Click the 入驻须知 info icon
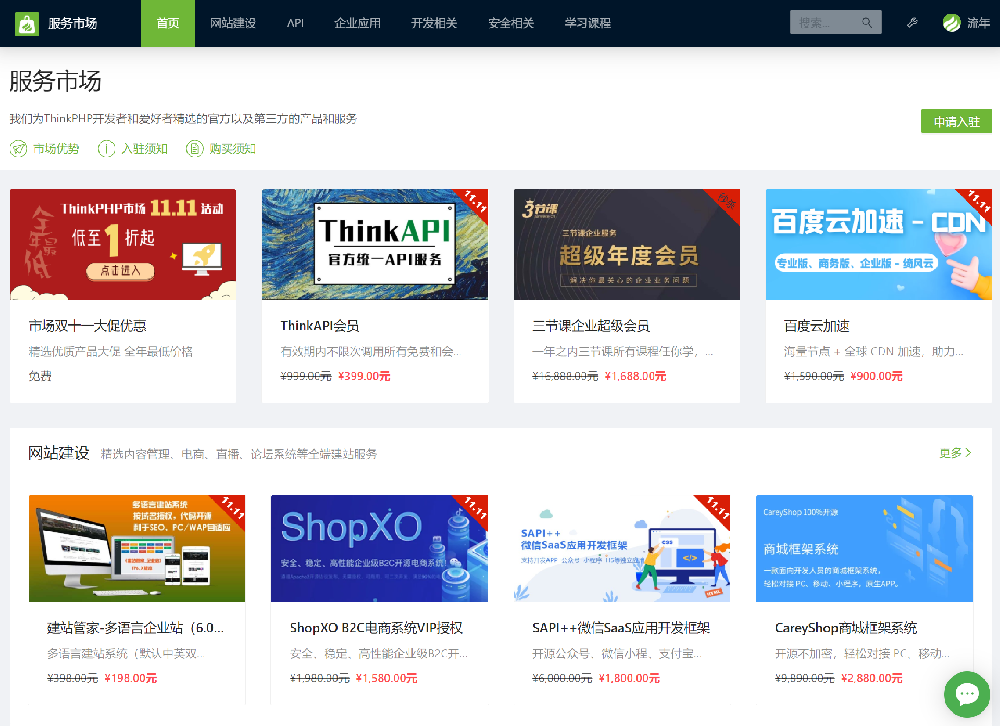Screen dimensions: 1000x726 [x=106, y=149]
